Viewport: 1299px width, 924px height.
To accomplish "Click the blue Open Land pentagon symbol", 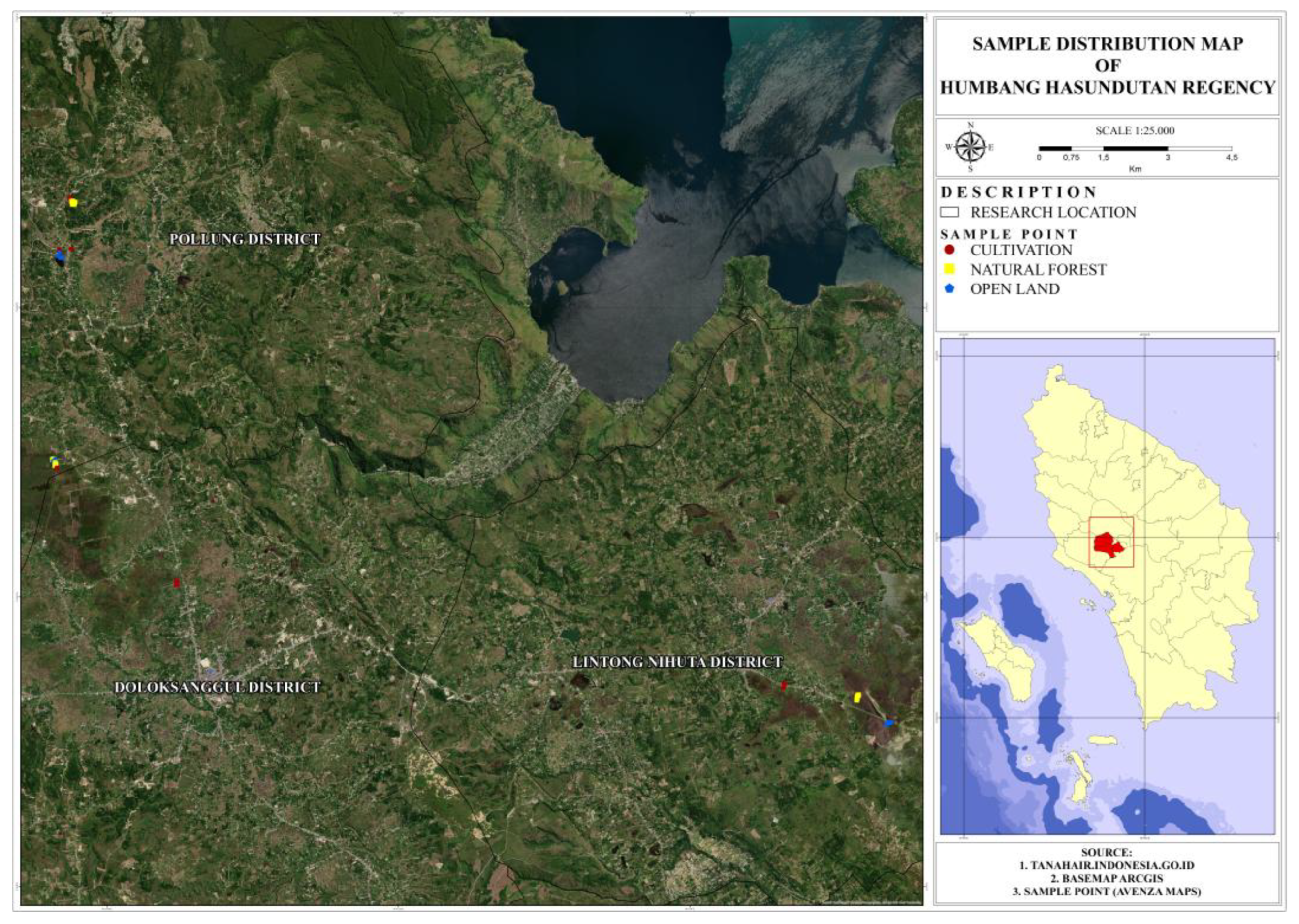I will tap(949, 288).
